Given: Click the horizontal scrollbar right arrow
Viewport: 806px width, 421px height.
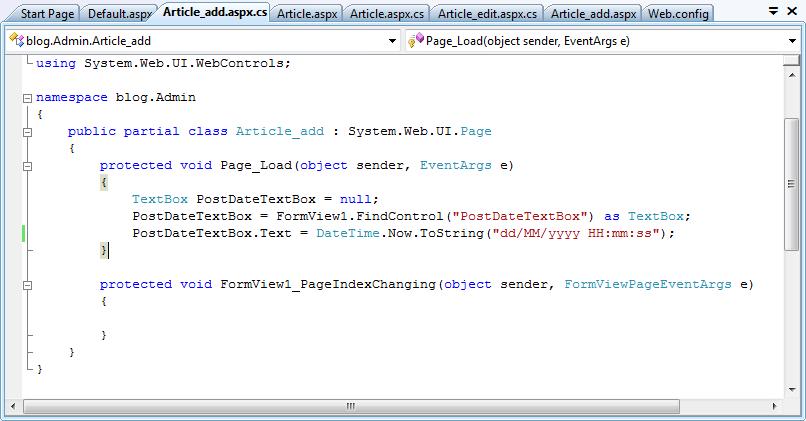Looking at the screenshot, I should pyautogui.click(x=775, y=406).
